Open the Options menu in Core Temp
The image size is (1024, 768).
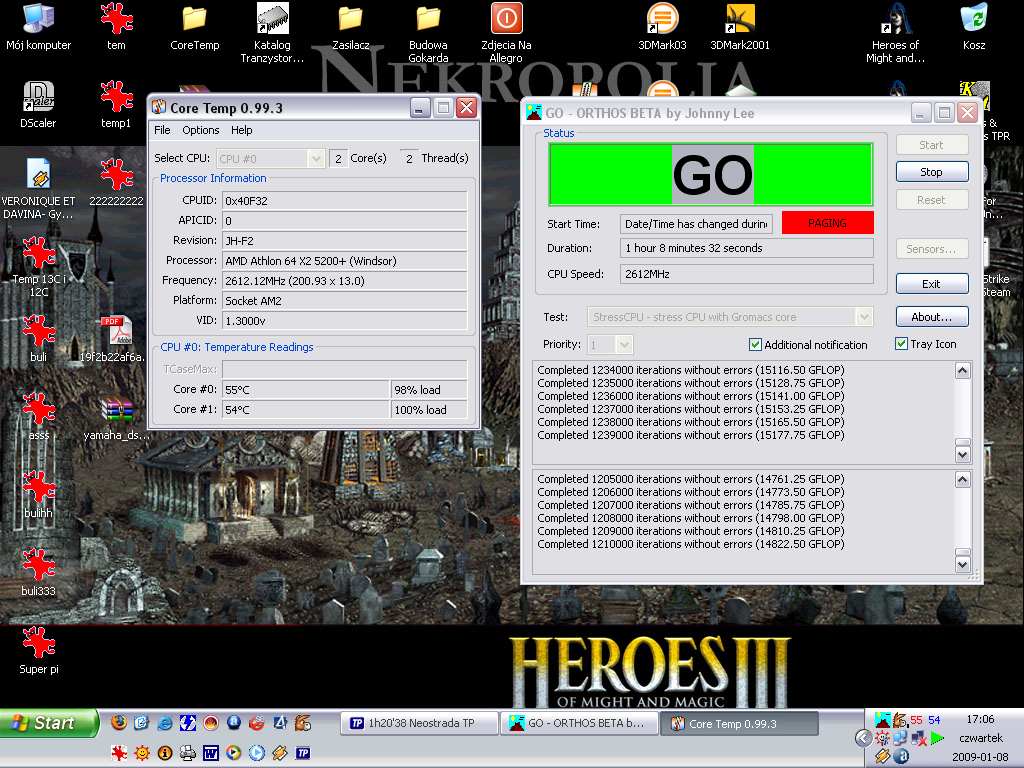point(200,130)
